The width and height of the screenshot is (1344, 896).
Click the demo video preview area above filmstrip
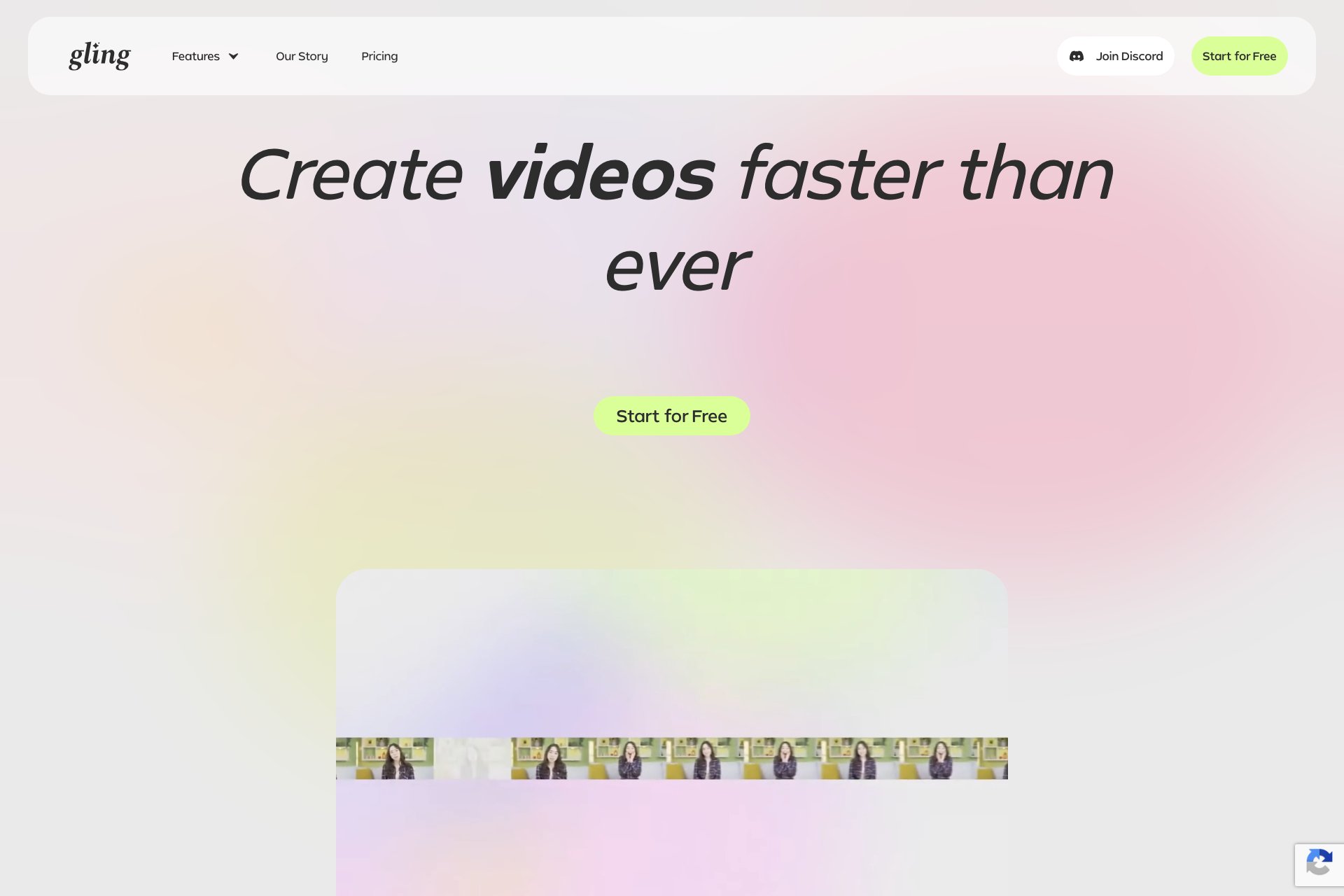click(x=671, y=651)
